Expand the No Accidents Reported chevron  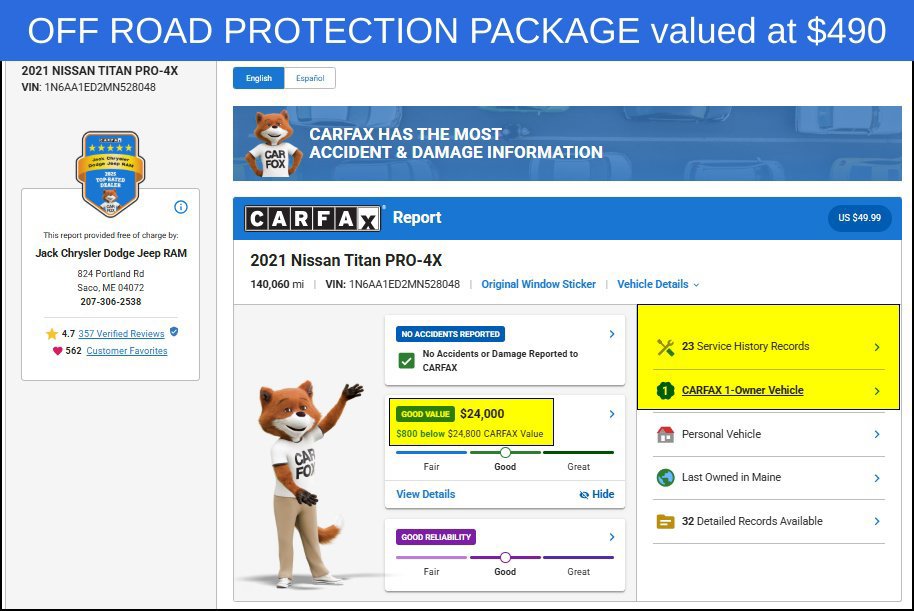[x=612, y=334]
